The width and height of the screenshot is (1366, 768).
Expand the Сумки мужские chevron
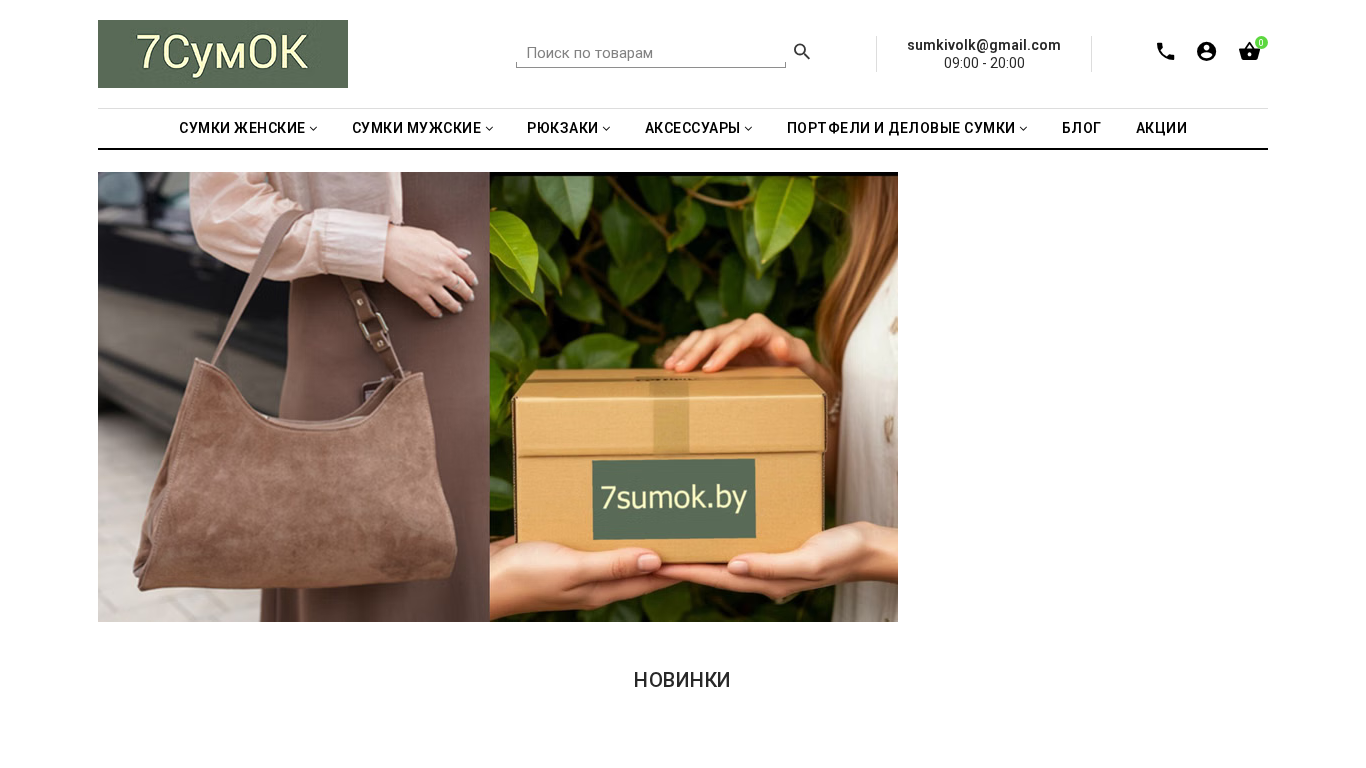click(489, 128)
